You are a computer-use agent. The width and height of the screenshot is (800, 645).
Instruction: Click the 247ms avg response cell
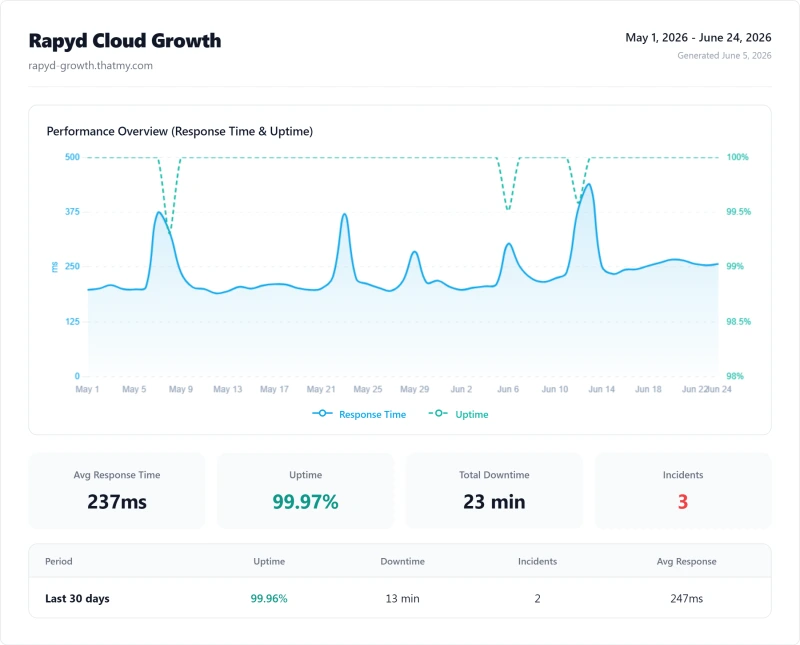click(x=686, y=599)
